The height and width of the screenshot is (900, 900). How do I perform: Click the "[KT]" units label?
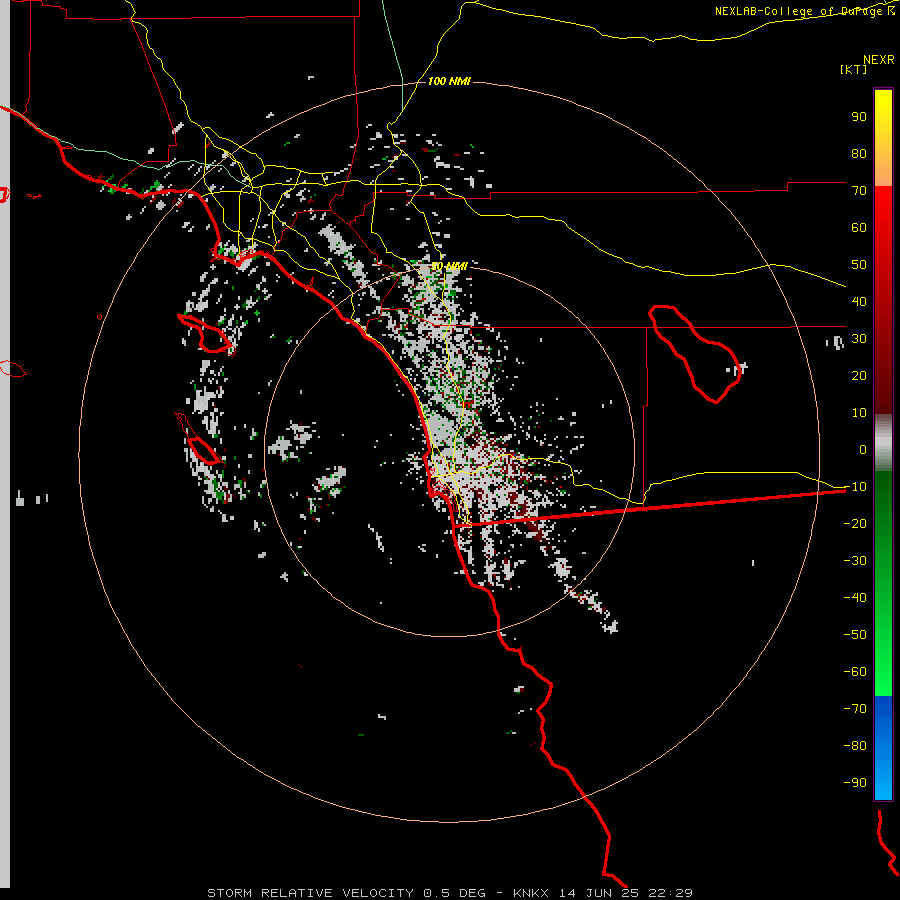(854, 69)
